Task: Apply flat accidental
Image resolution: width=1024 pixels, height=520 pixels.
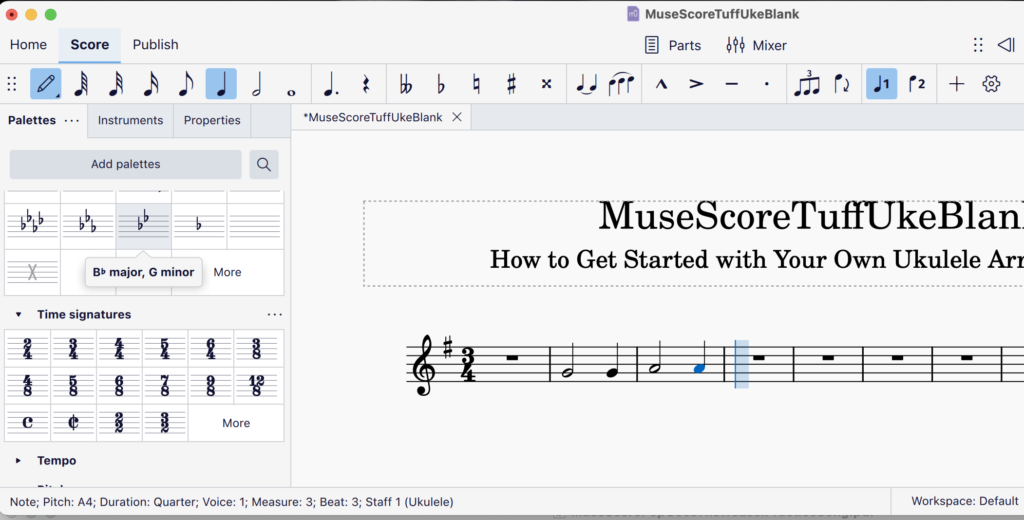Action: coord(441,84)
